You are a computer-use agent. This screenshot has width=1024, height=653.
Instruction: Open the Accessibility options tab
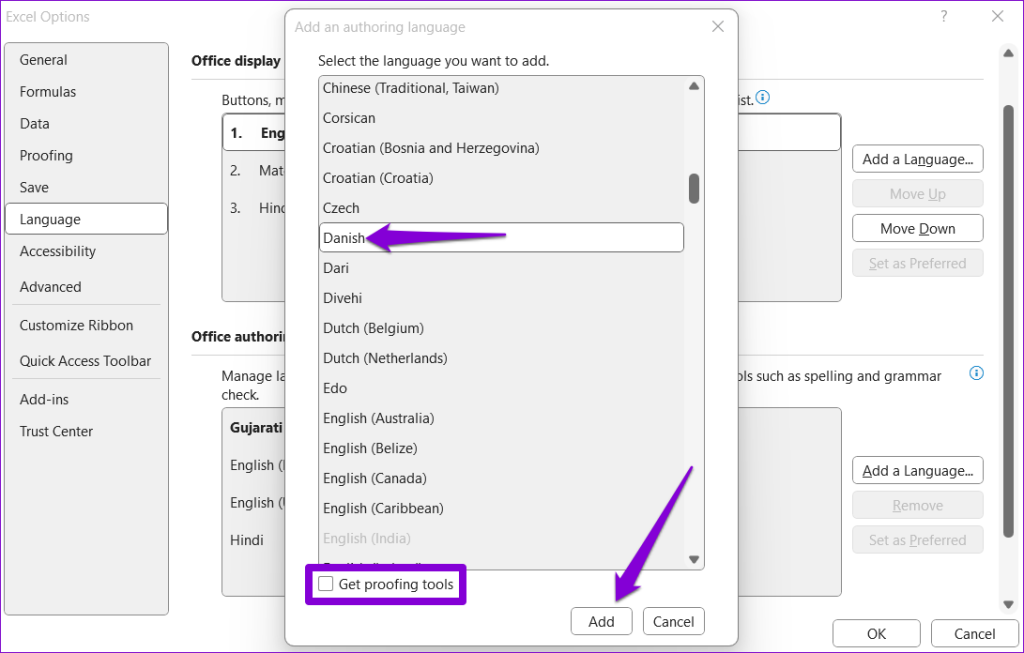[x=86, y=251]
